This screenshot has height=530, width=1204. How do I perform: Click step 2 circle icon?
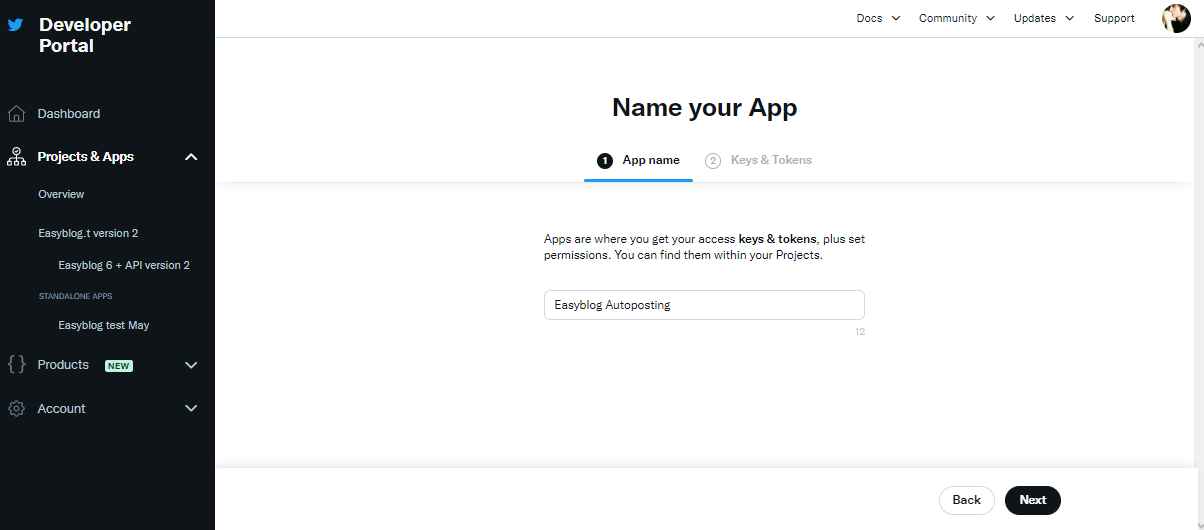[x=713, y=160]
